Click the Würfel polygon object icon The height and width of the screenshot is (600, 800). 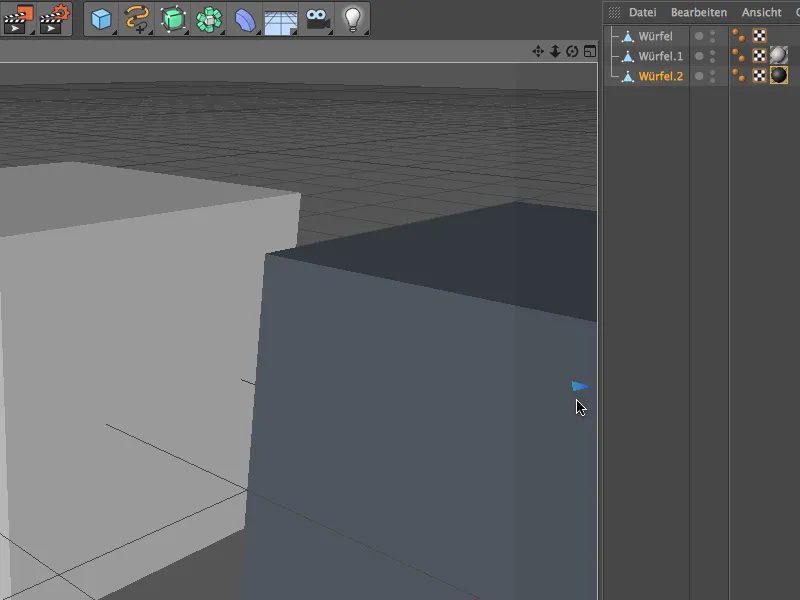pyautogui.click(x=628, y=36)
